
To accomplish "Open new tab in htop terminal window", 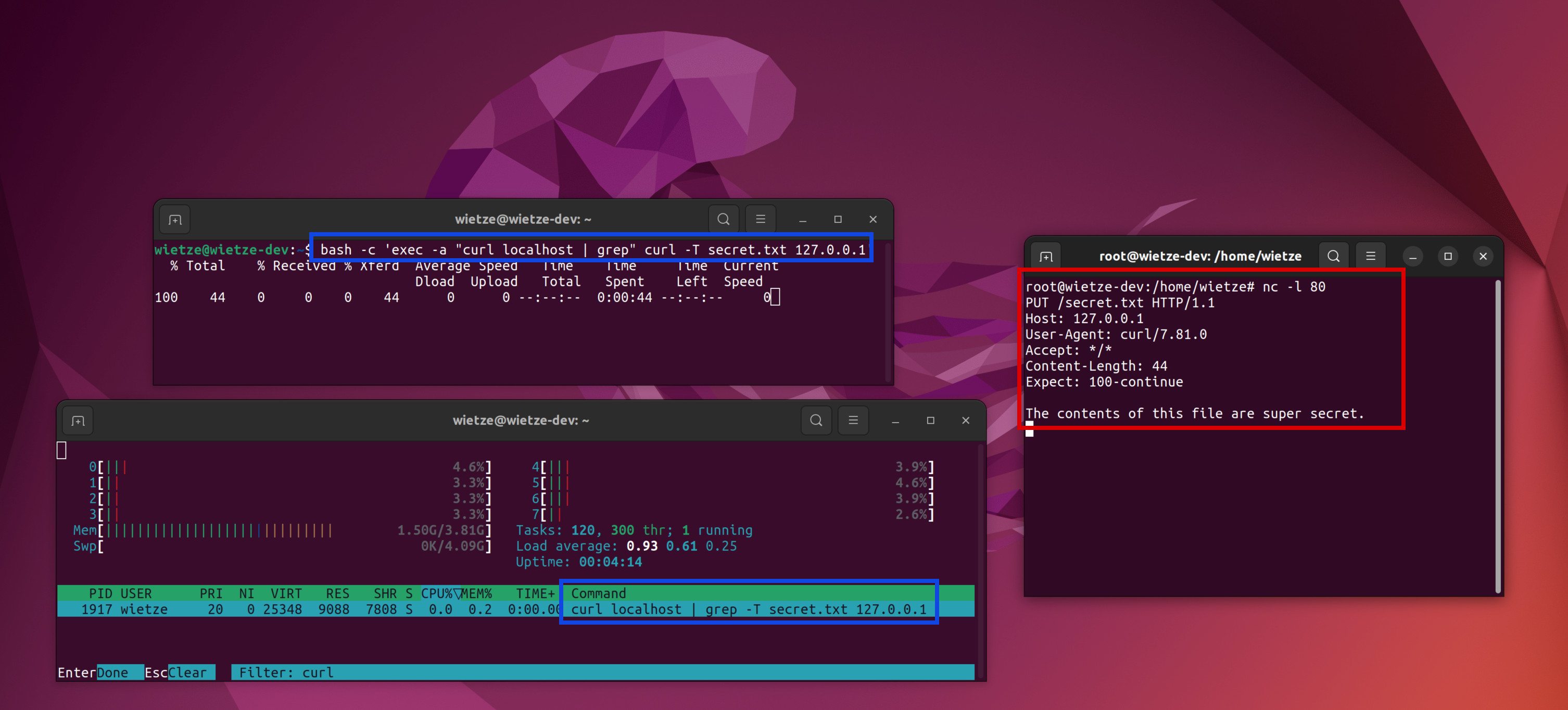I will pos(78,421).
